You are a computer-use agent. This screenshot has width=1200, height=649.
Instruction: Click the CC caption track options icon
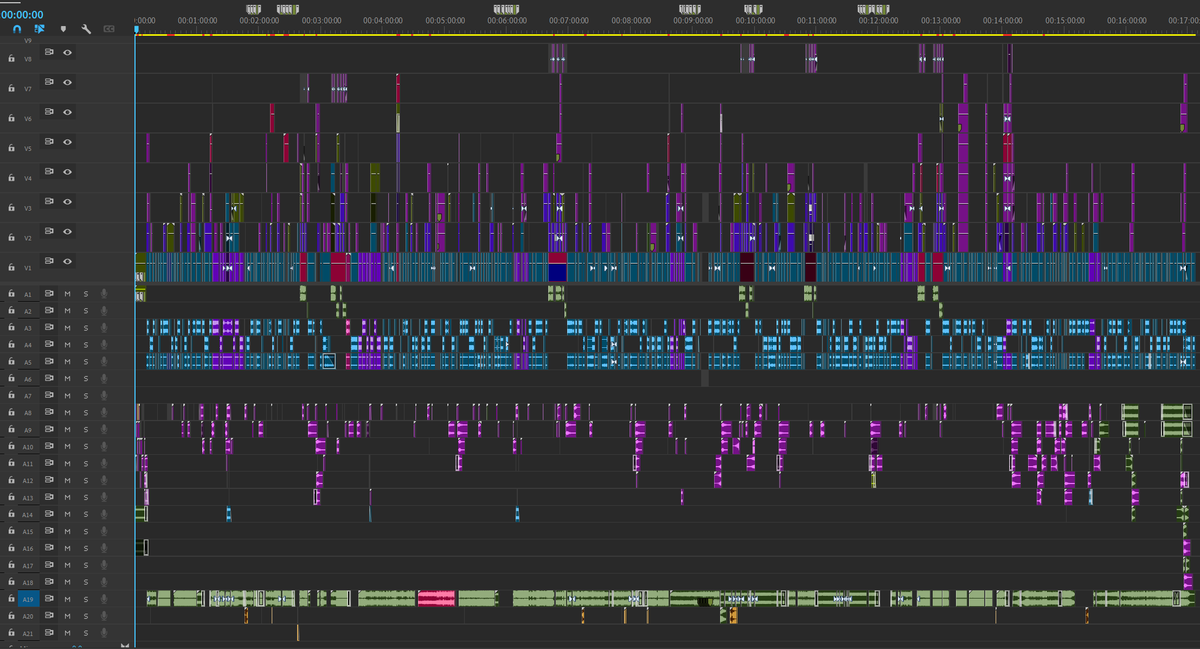pos(109,29)
